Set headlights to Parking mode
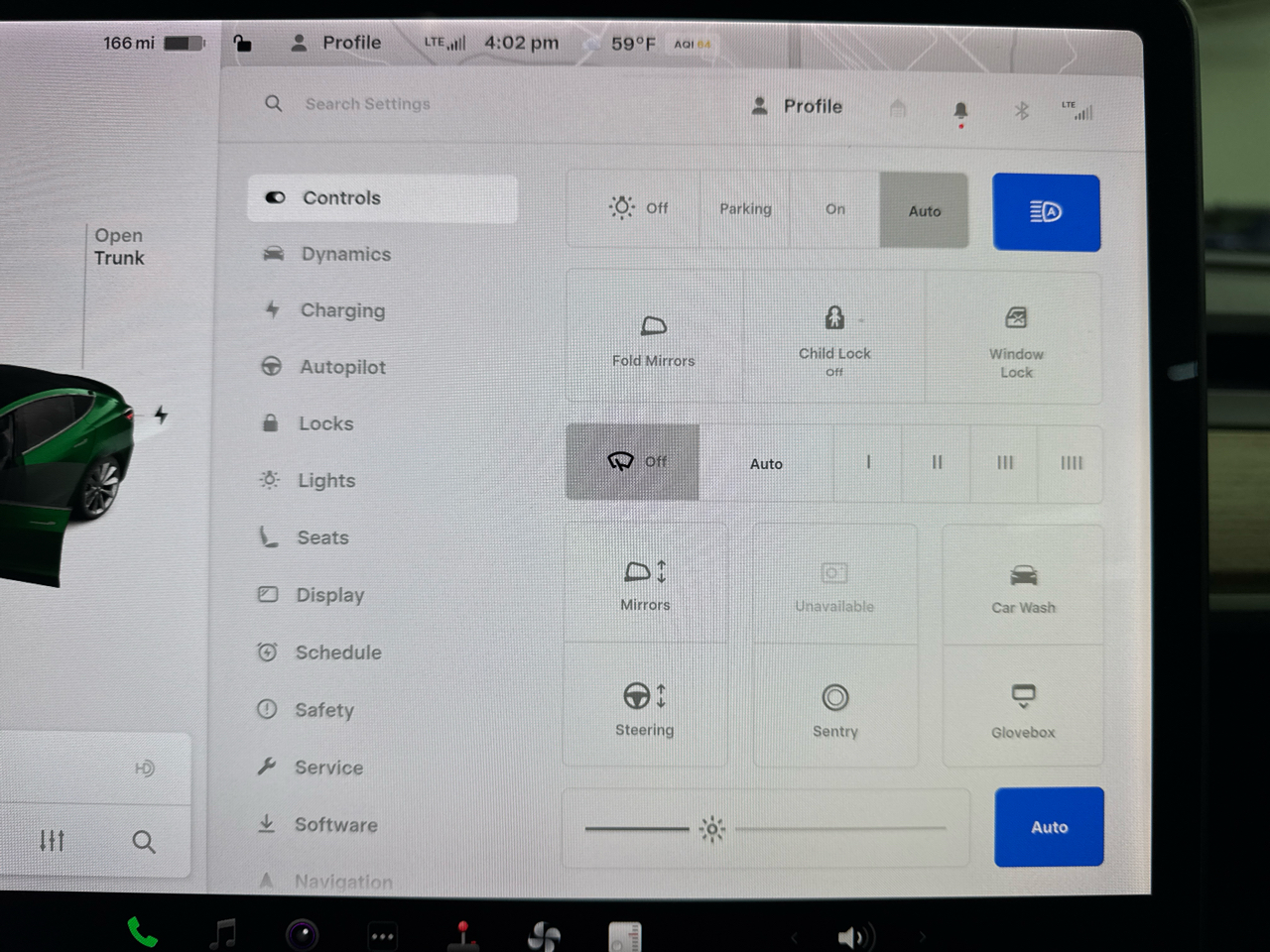 745,209
